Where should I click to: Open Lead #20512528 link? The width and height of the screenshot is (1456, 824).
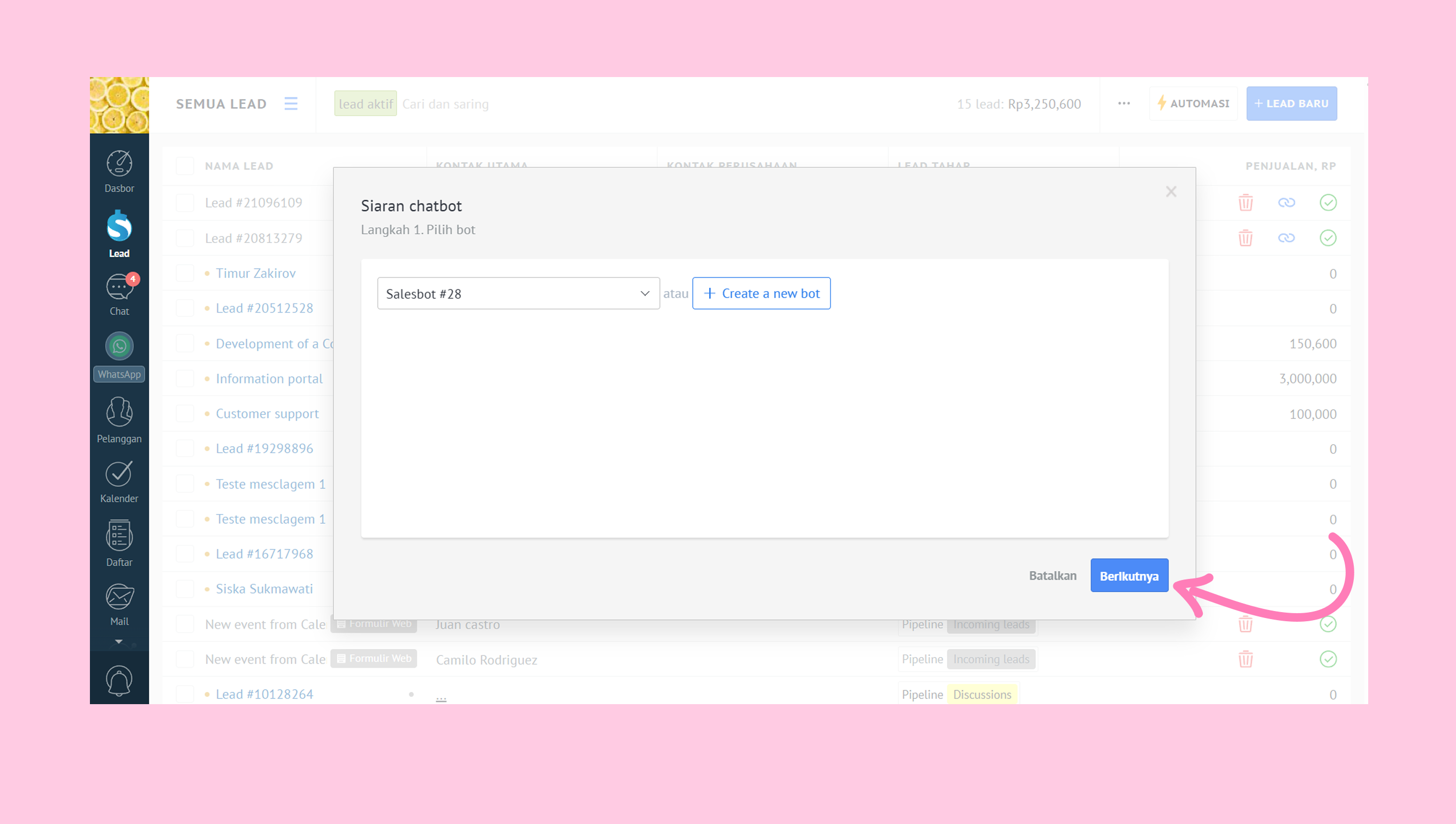[x=264, y=308]
